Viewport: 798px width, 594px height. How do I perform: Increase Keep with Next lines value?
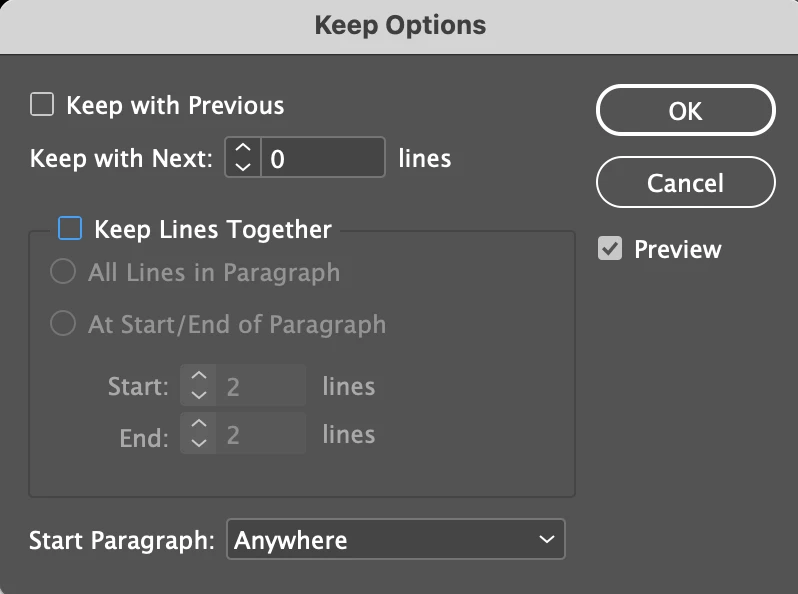pos(242,149)
